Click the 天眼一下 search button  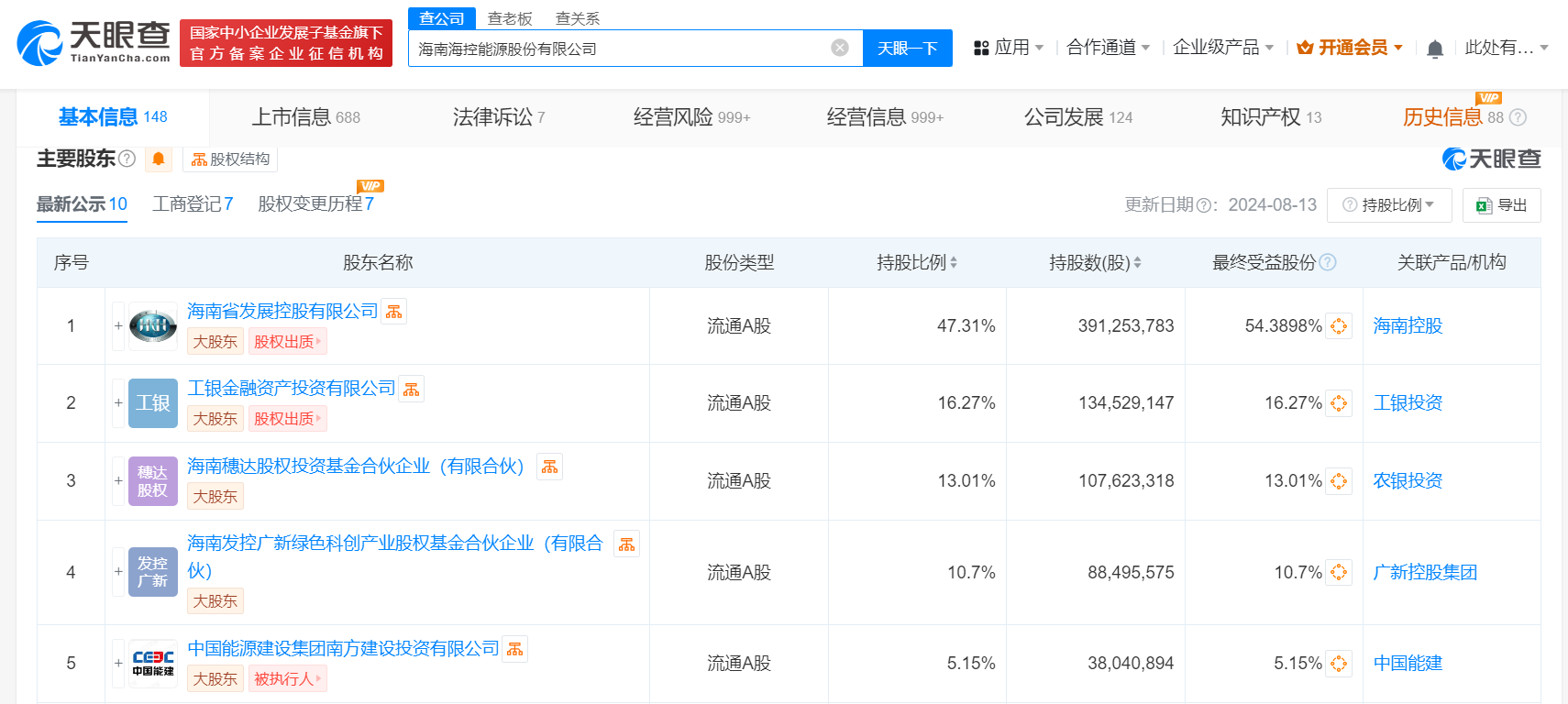pos(907,49)
